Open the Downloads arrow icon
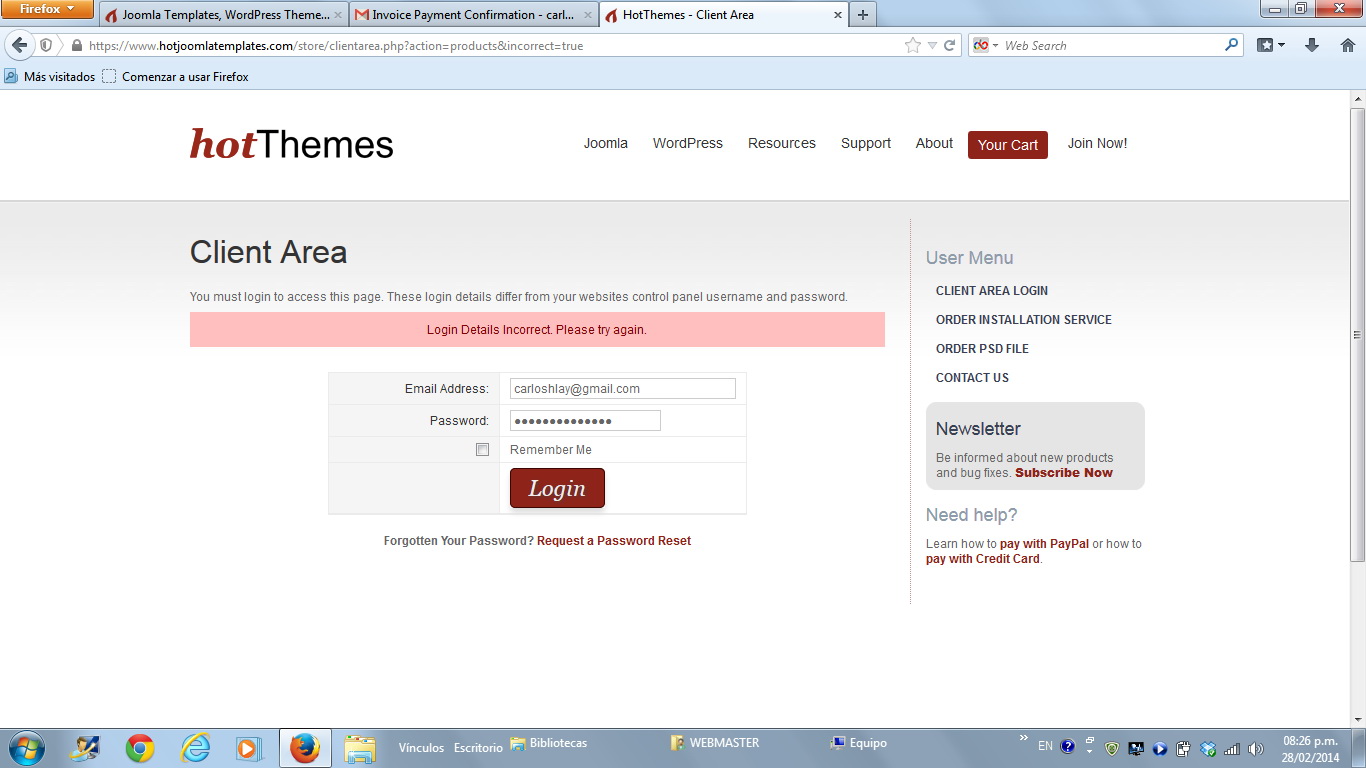1366x768 pixels. point(1312,45)
